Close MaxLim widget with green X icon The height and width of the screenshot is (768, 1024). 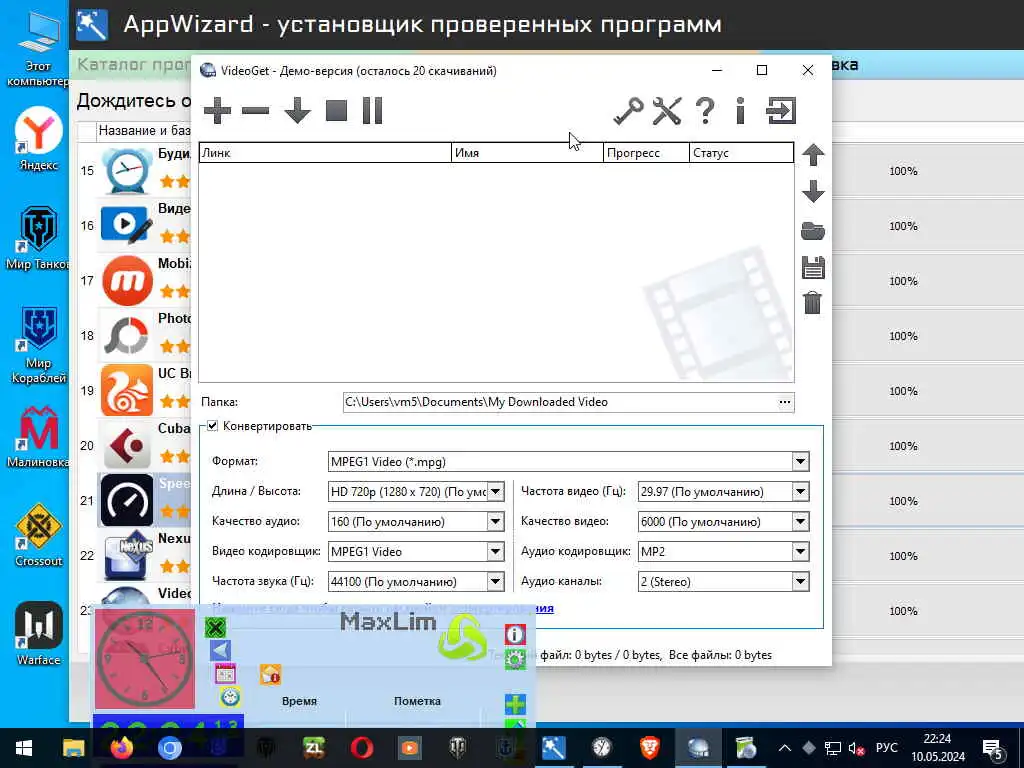tap(216, 628)
